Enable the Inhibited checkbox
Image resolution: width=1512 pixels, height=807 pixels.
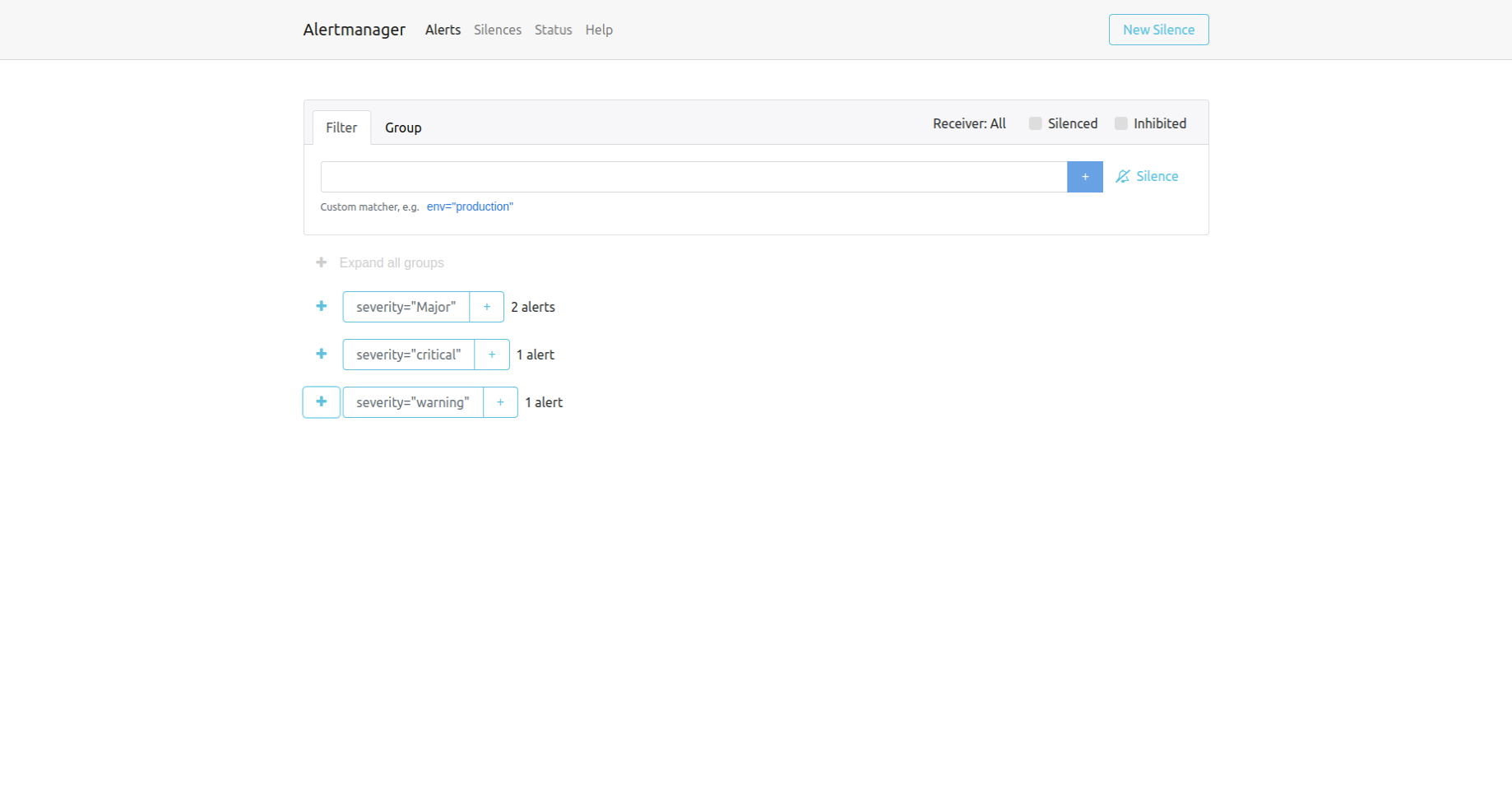[x=1120, y=123]
